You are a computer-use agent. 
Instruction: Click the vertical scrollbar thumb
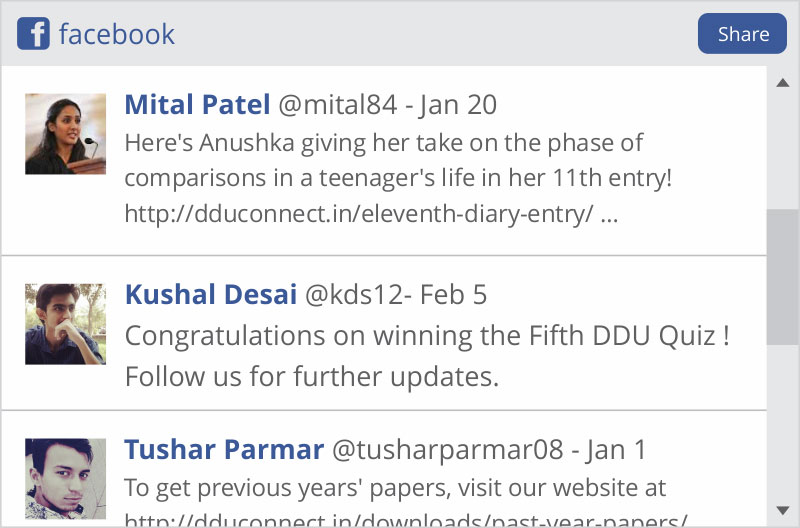pos(783,278)
